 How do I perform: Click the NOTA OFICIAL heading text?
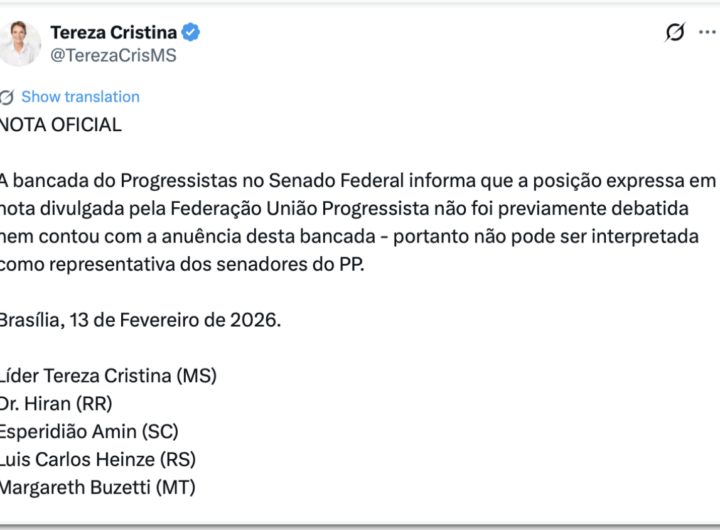[60, 125]
